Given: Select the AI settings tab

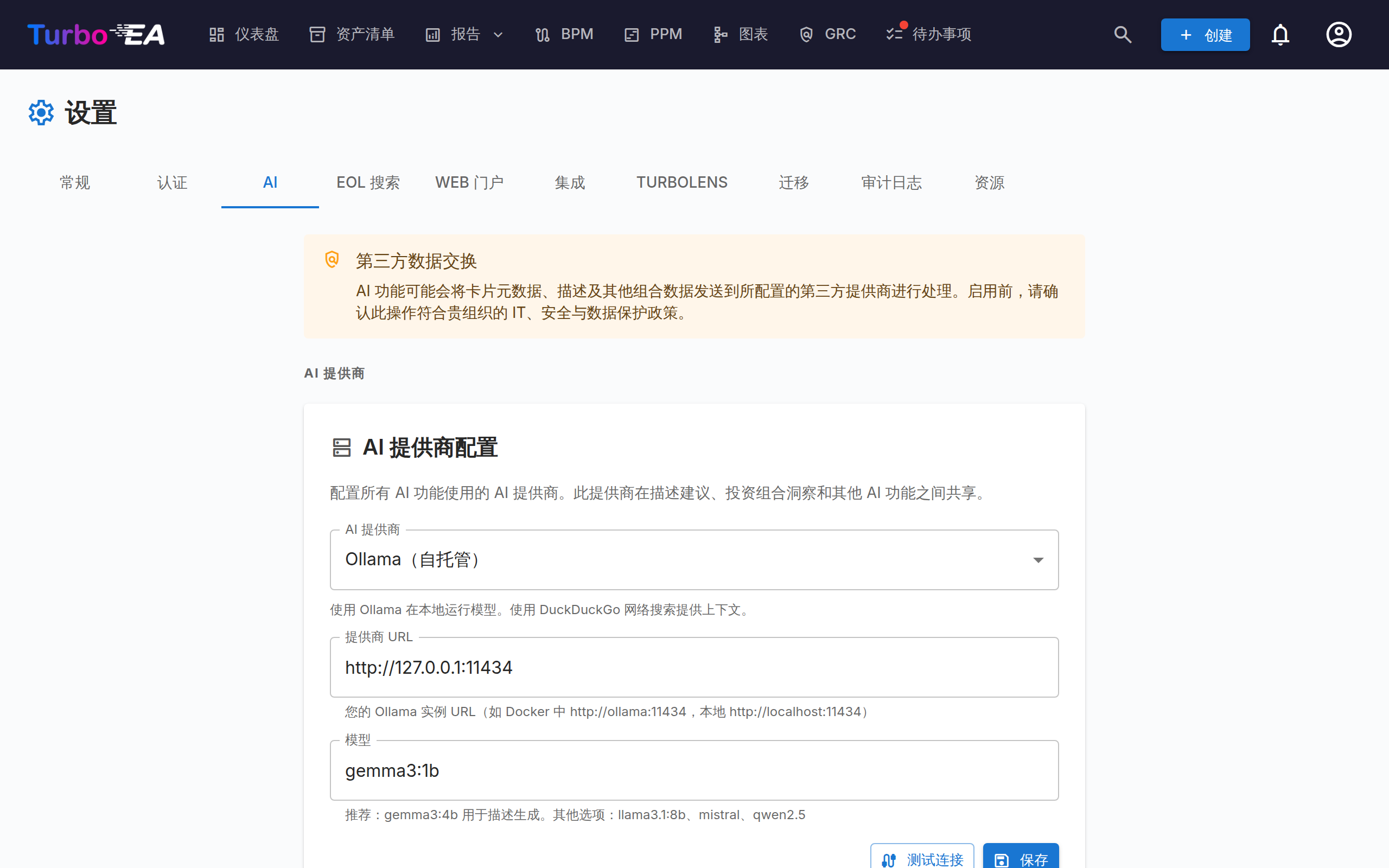Looking at the screenshot, I should coord(270,183).
